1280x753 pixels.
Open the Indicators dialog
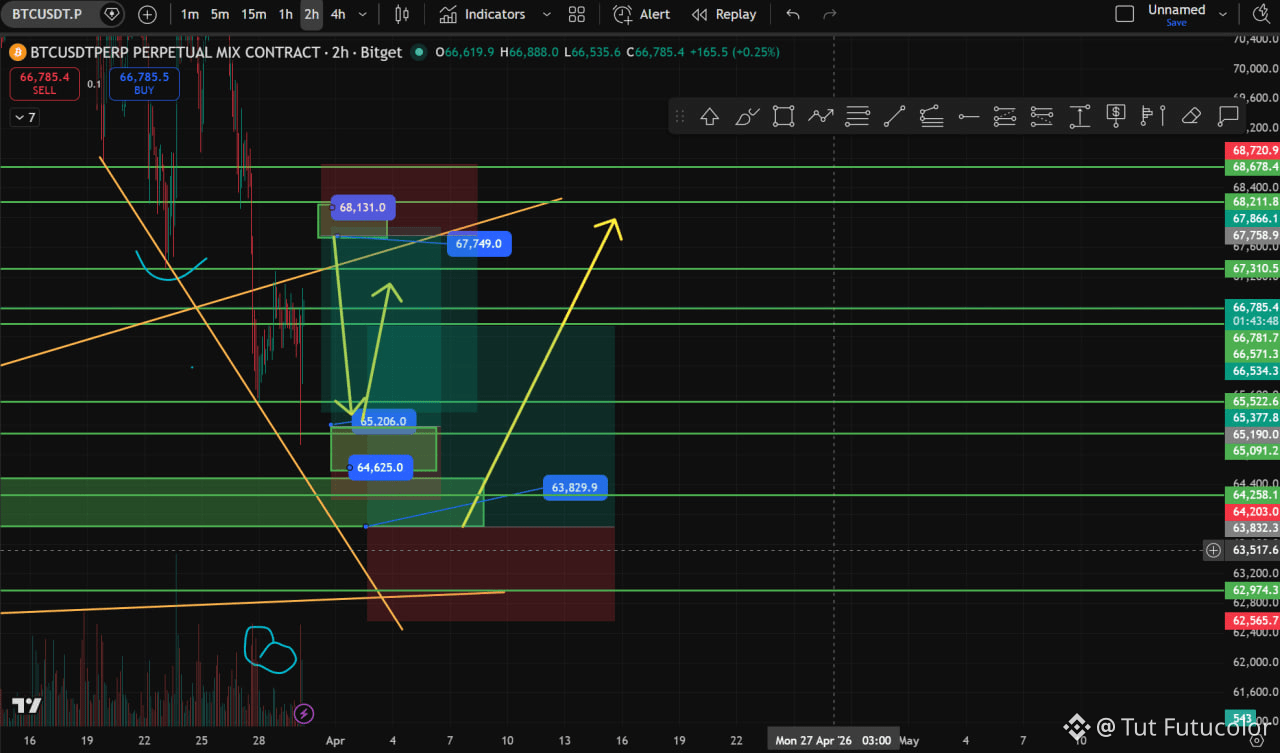pyautogui.click(x=483, y=14)
